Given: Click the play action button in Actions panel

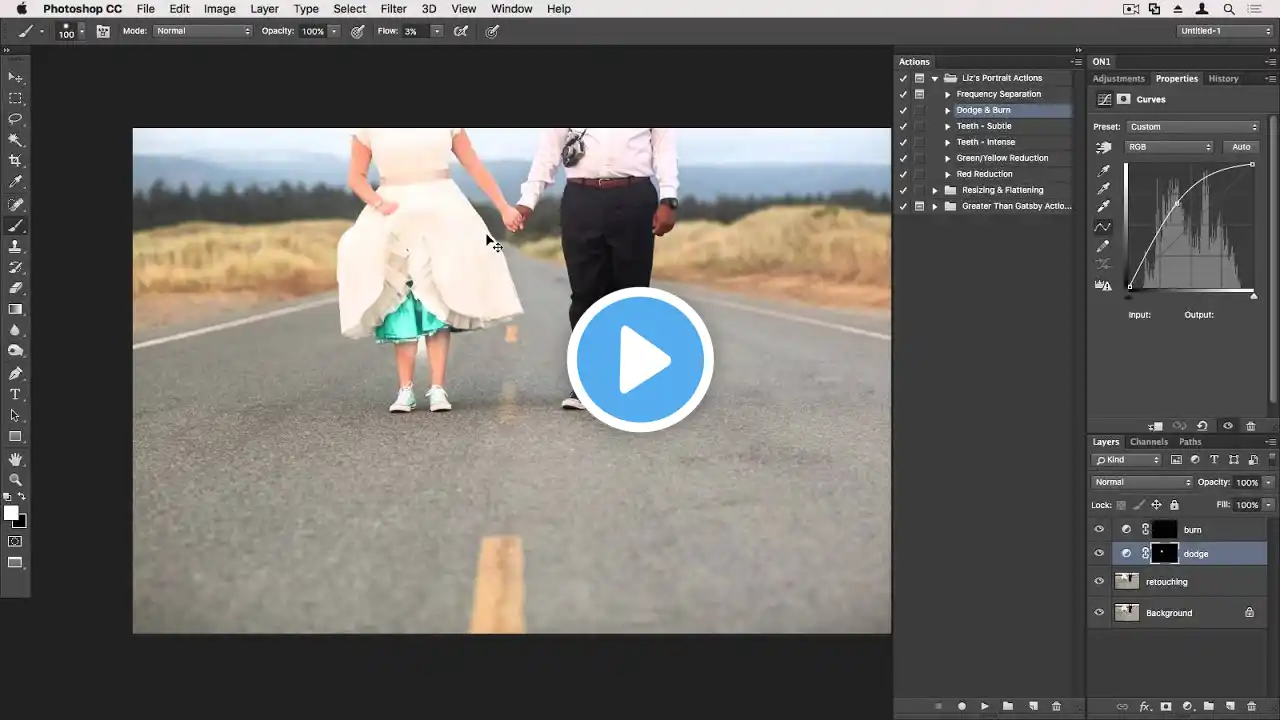Looking at the screenshot, I should click(985, 706).
